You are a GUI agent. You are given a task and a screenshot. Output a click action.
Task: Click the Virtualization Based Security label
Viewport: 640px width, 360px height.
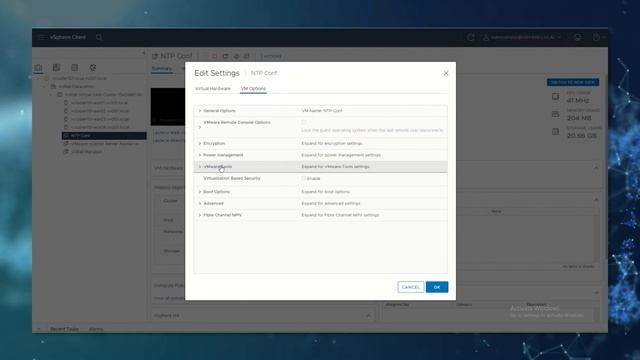(x=232, y=178)
